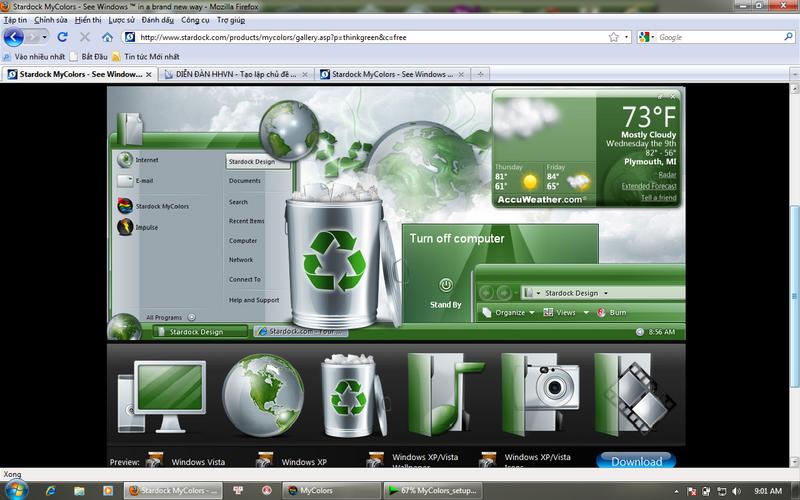Open the Google search engine selector
This screenshot has width=800, height=500.
coord(648,37)
